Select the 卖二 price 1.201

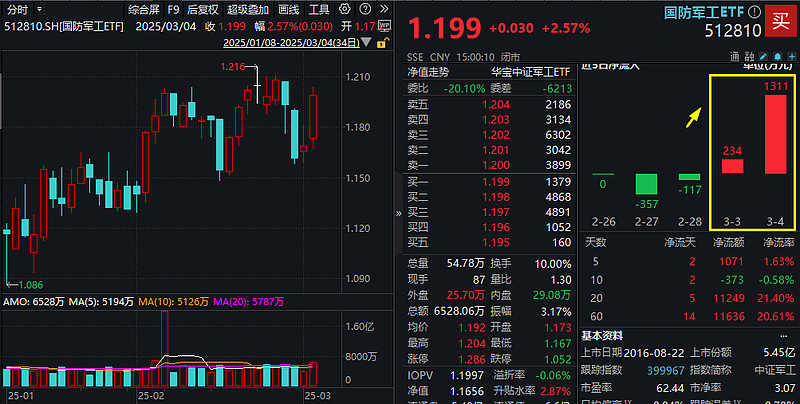[495, 150]
